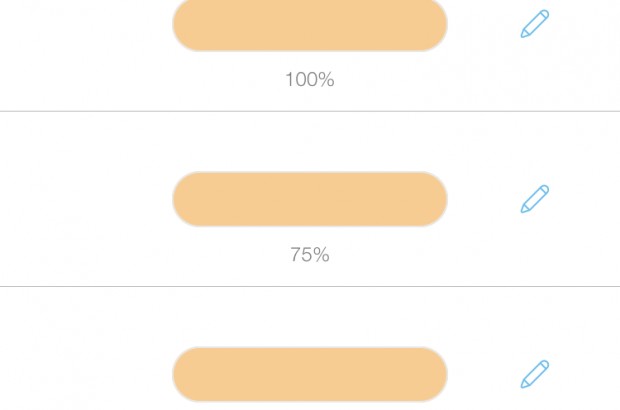This screenshot has height=410, width=620.
Task: Edit the top row using its pencil
Action: (x=535, y=24)
